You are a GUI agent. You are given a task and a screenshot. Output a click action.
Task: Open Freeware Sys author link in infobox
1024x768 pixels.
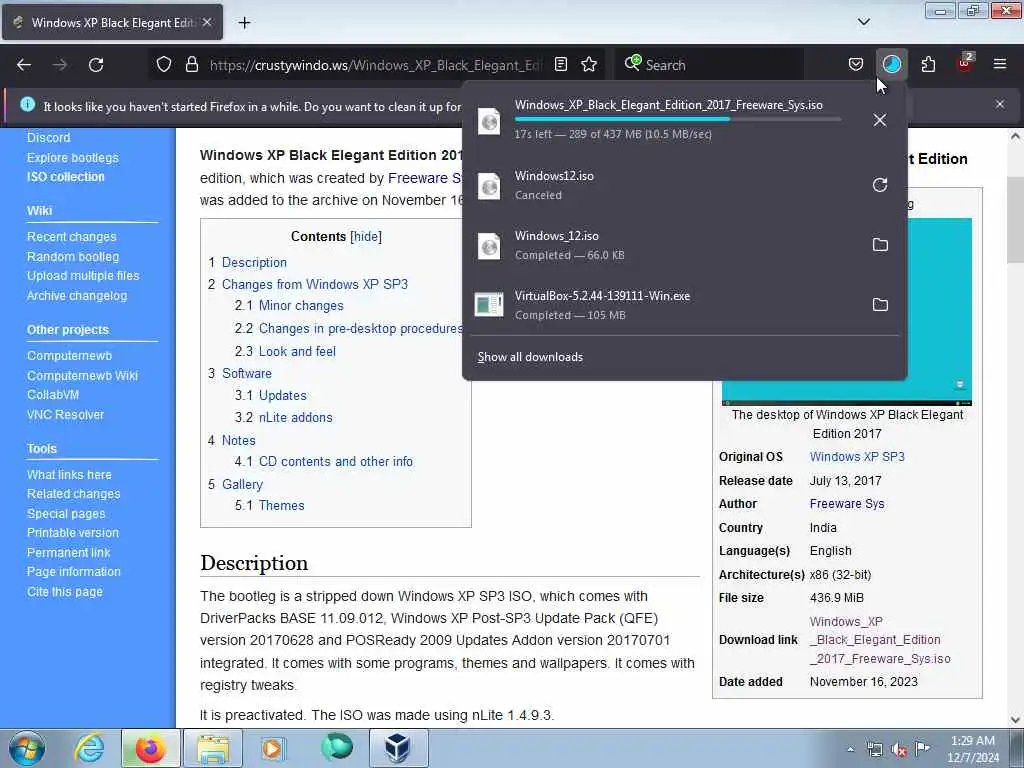click(x=846, y=504)
